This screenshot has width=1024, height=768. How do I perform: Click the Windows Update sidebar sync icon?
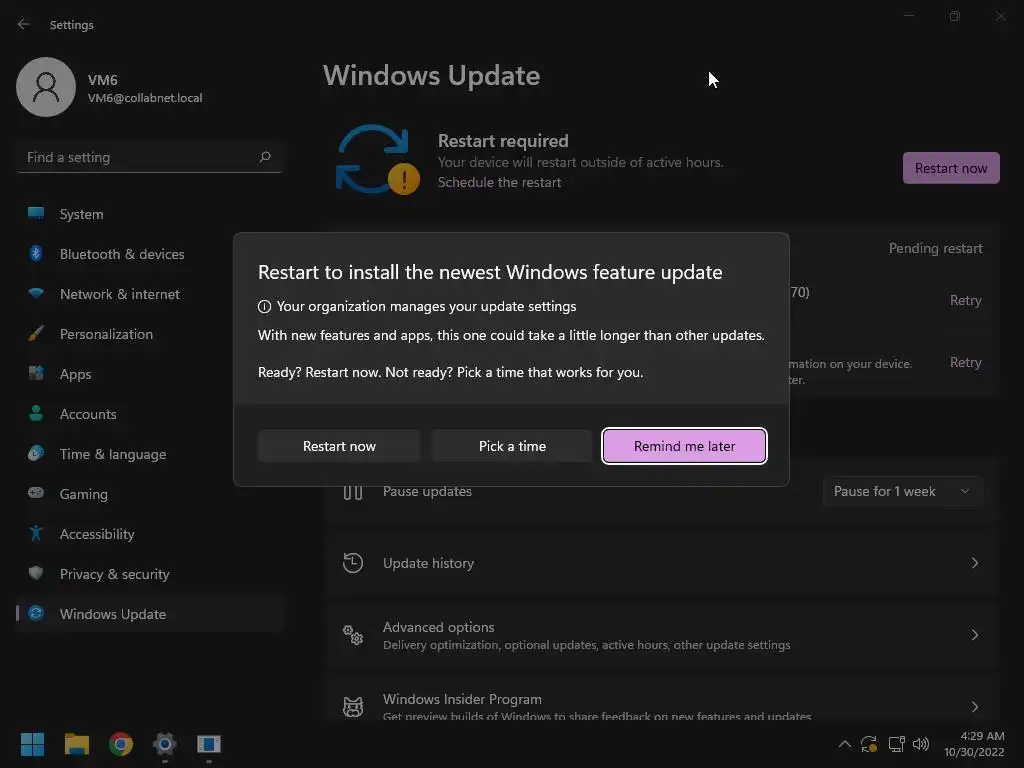(36, 613)
